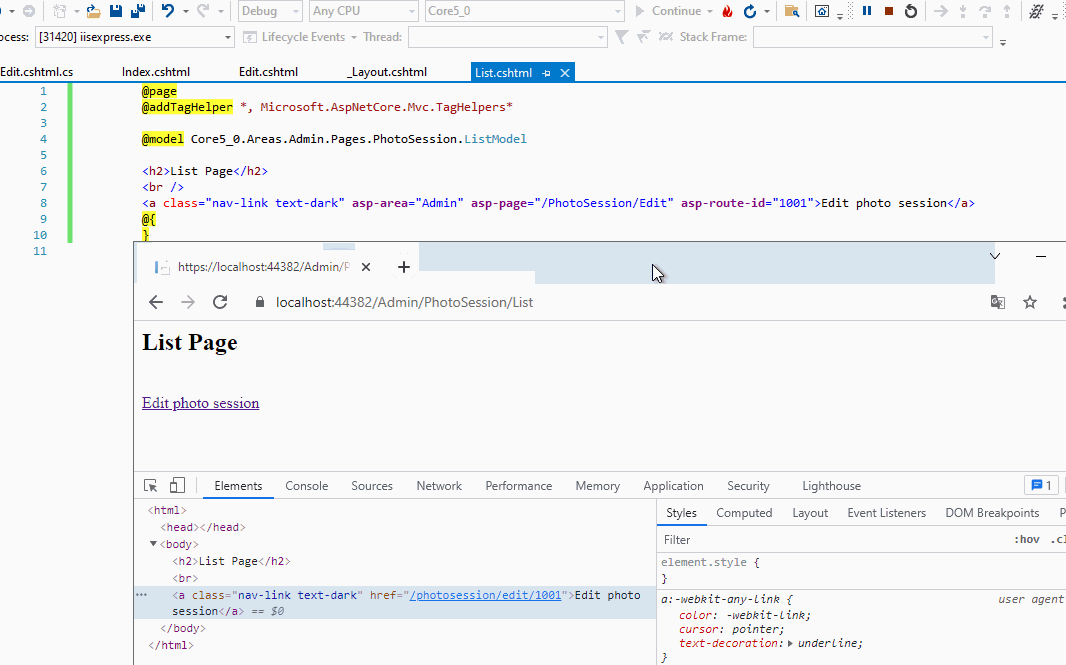Click the browser Forward arrow
Screen dimensions: 1066x665
click(x=188, y=302)
